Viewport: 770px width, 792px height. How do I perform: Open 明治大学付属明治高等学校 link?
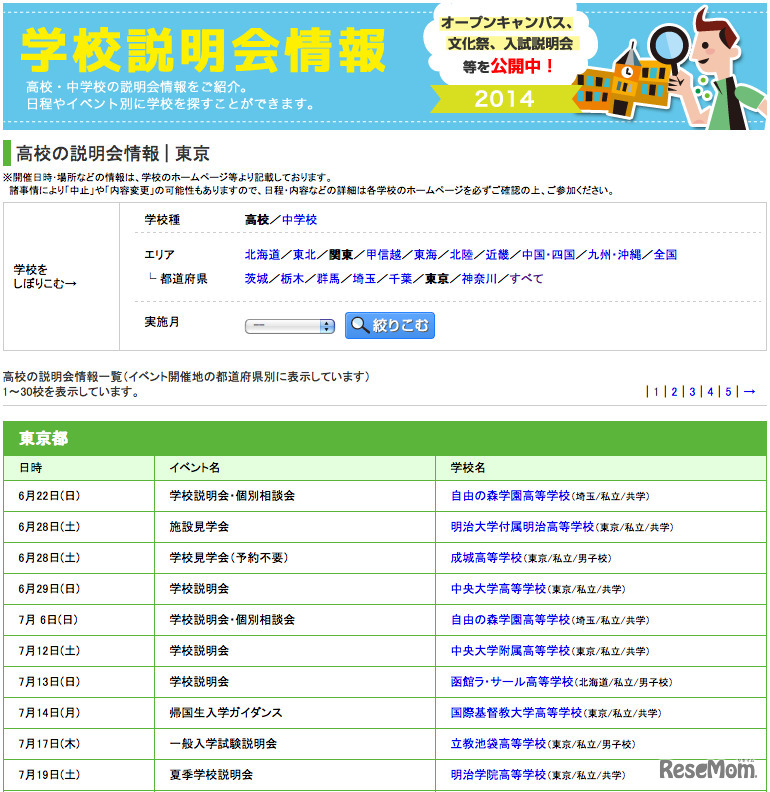click(x=522, y=527)
